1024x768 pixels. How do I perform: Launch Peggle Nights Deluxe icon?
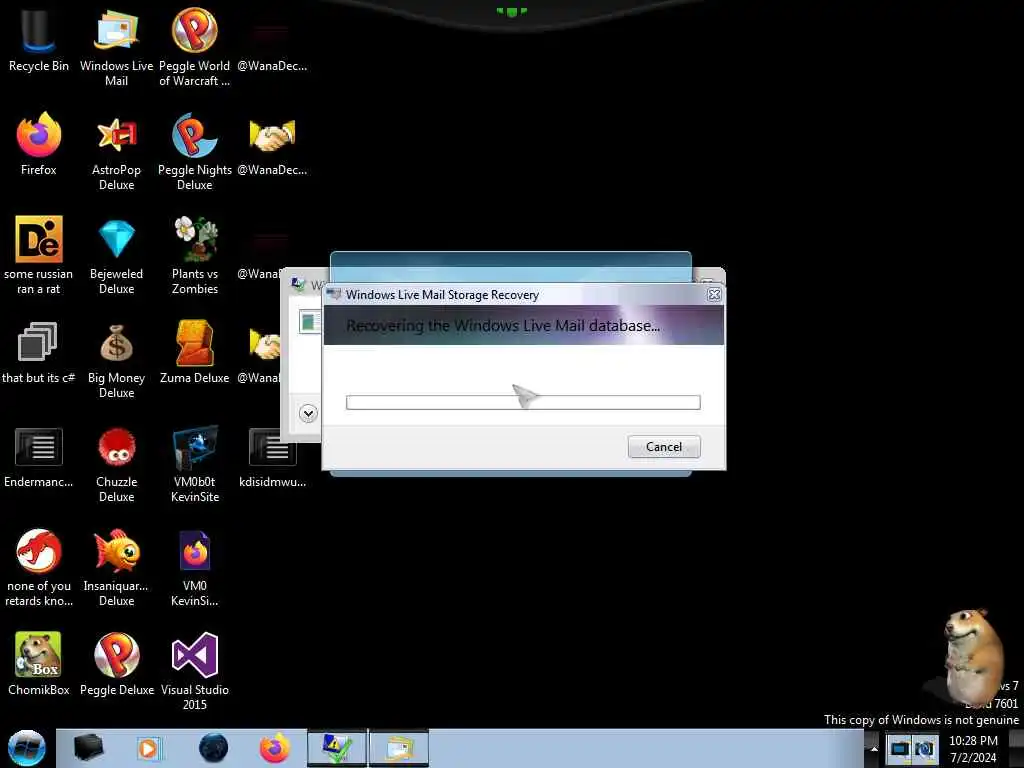click(195, 152)
